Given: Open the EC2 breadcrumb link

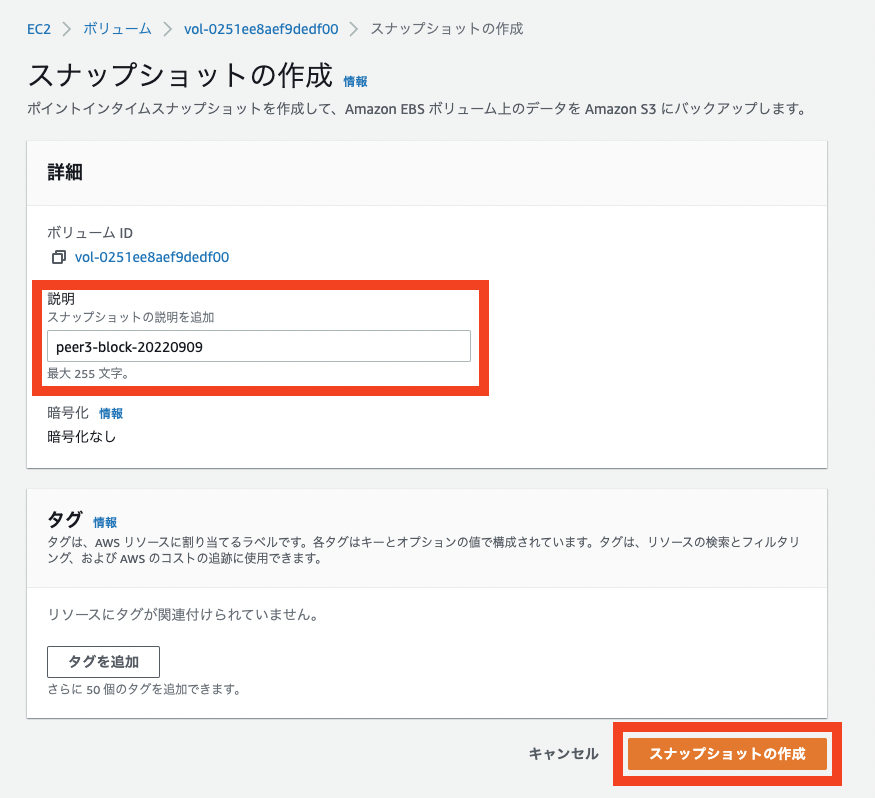Looking at the screenshot, I should pos(39,29).
